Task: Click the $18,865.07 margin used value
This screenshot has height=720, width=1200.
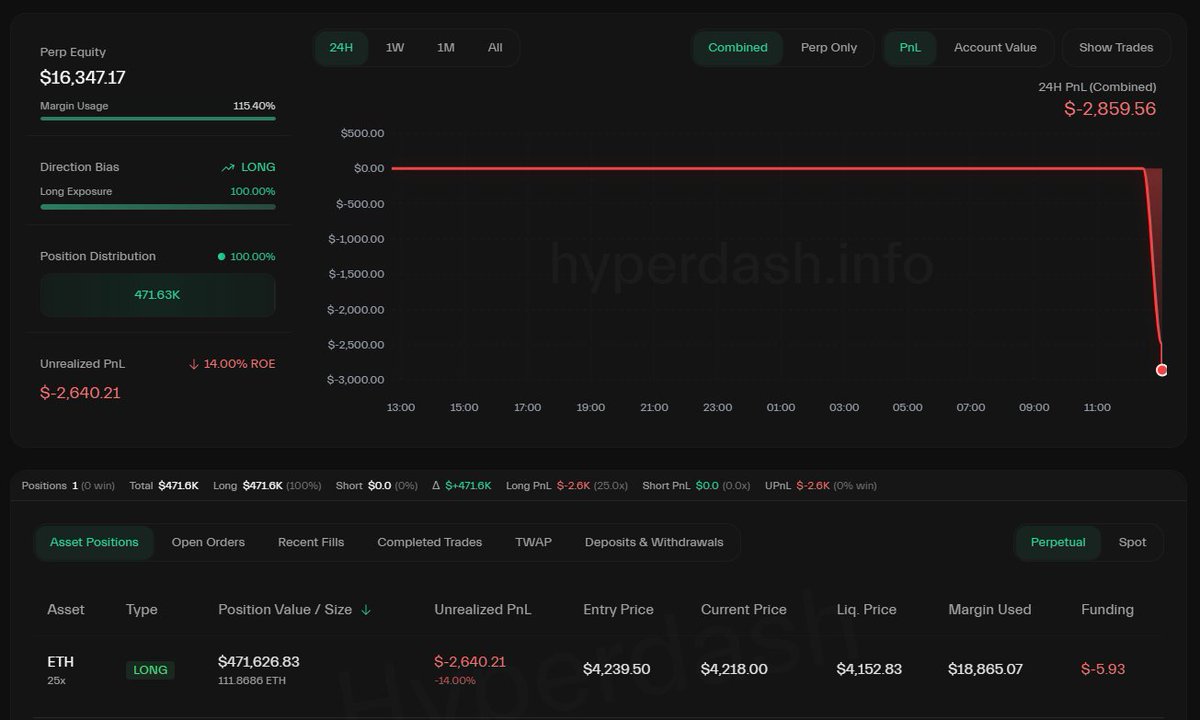Action: (x=986, y=669)
